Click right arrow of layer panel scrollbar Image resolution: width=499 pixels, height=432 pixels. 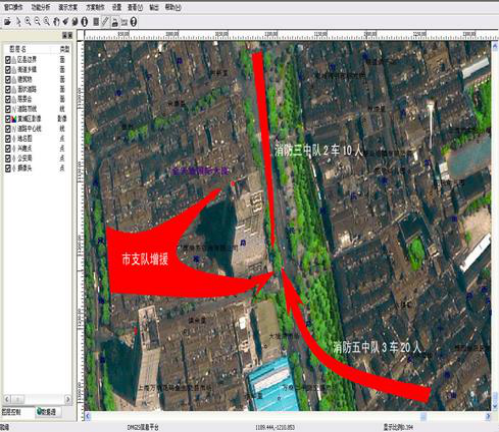pyautogui.click(x=68, y=399)
